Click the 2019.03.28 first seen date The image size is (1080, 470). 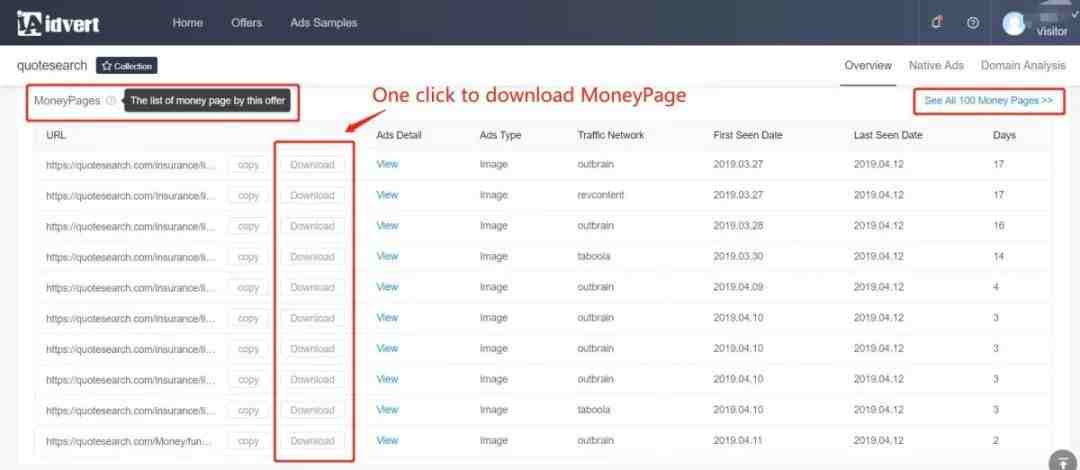click(x=738, y=226)
